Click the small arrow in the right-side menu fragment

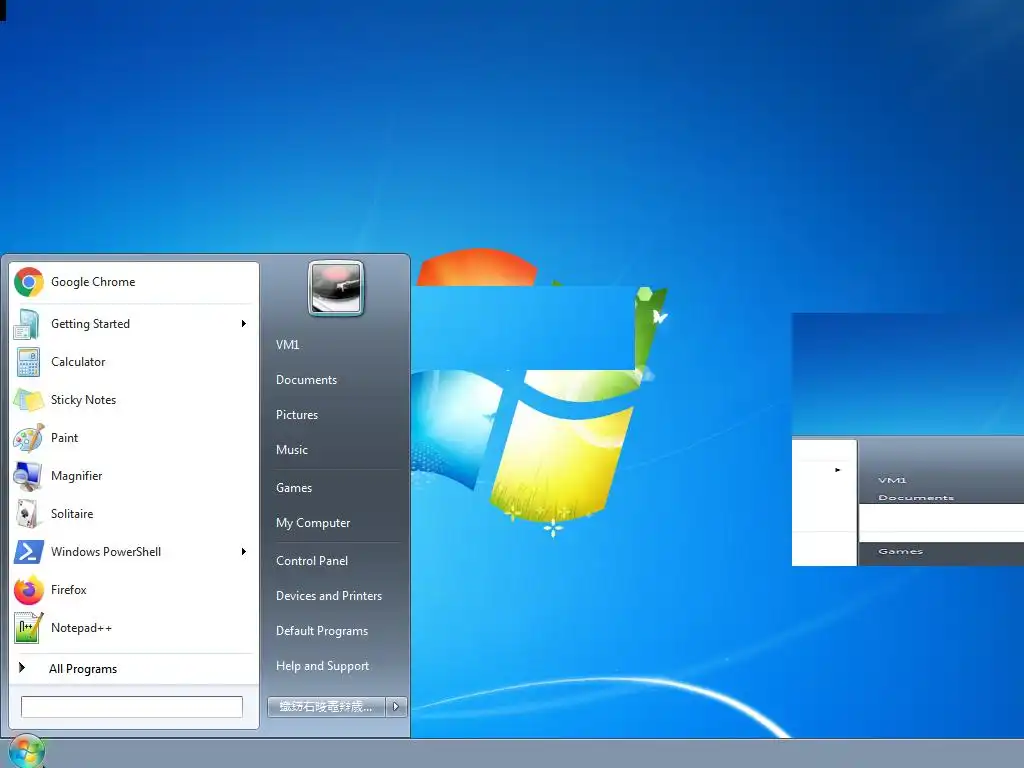[x=837, y=470]
